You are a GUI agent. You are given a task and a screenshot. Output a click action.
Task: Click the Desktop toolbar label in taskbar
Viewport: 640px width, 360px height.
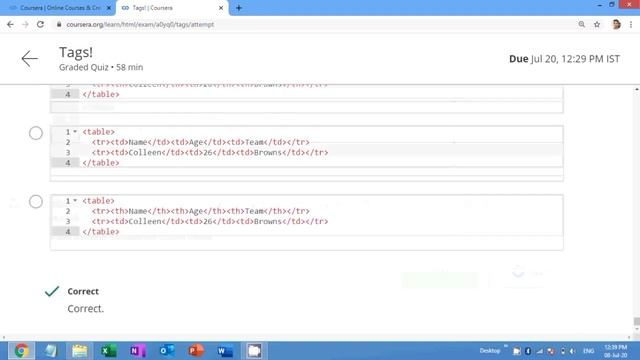(490, 351)
